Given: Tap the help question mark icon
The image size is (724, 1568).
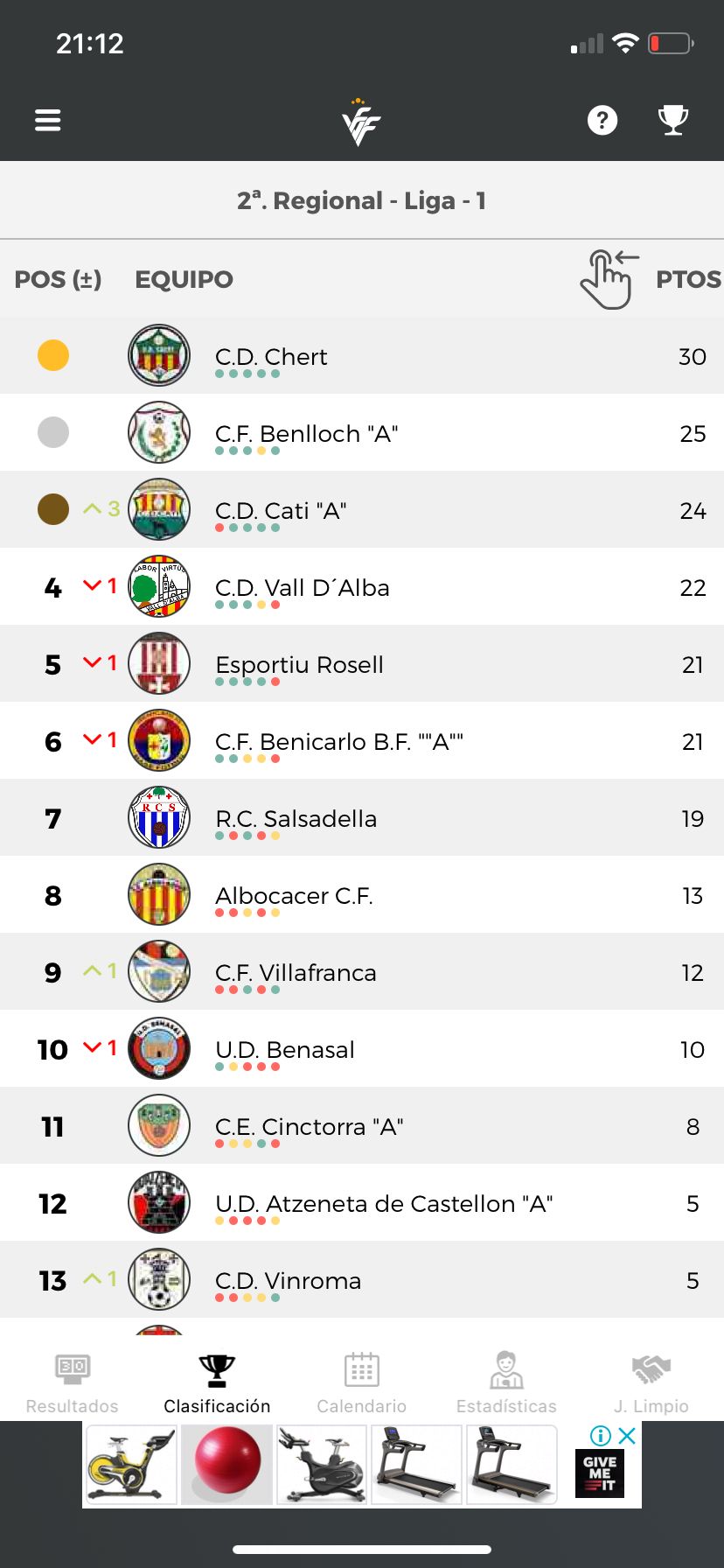Looking at the screenshot, I should coord(602,120).
